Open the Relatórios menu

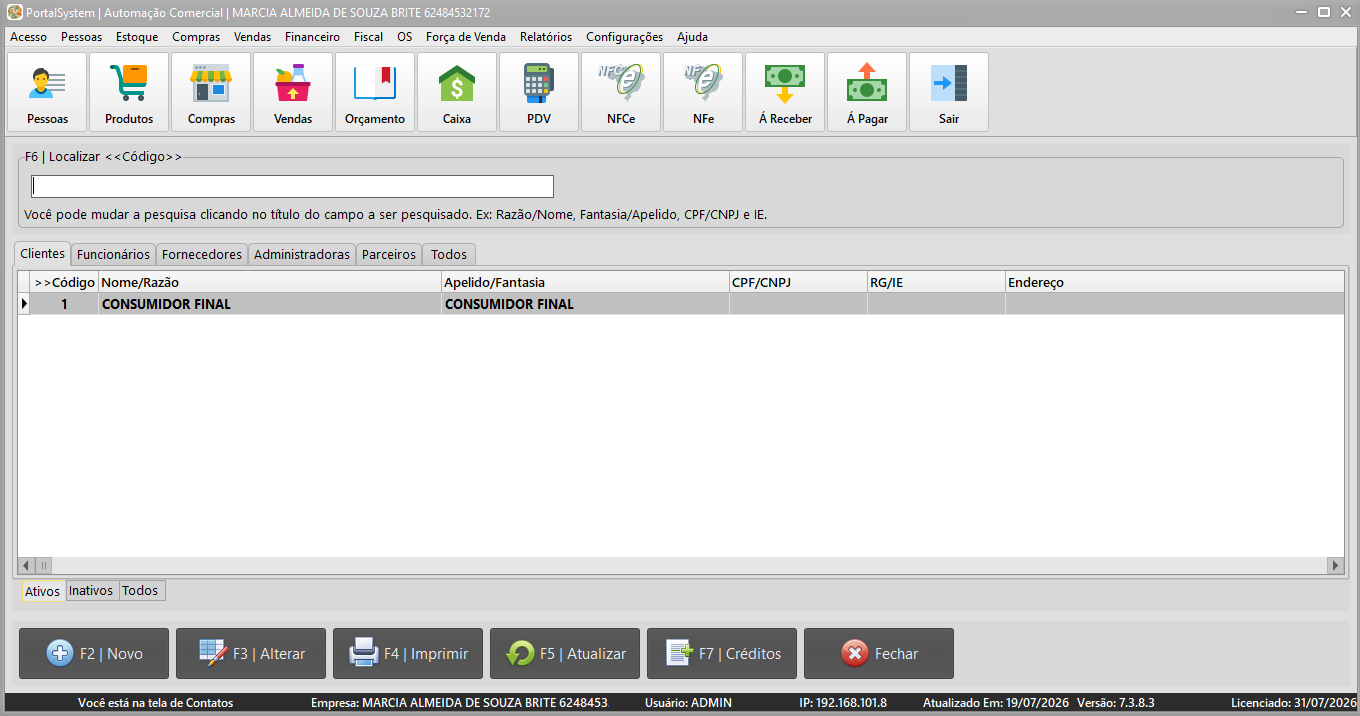tap(546, 37)
